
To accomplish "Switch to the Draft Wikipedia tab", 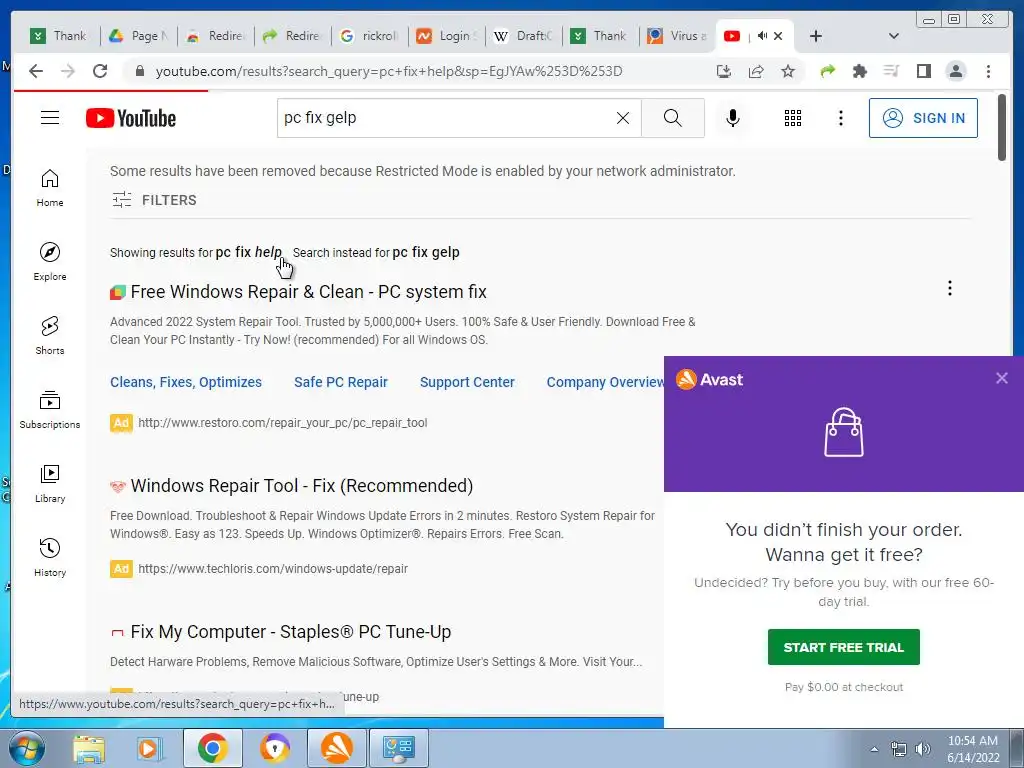I will [x=523, y=36].
